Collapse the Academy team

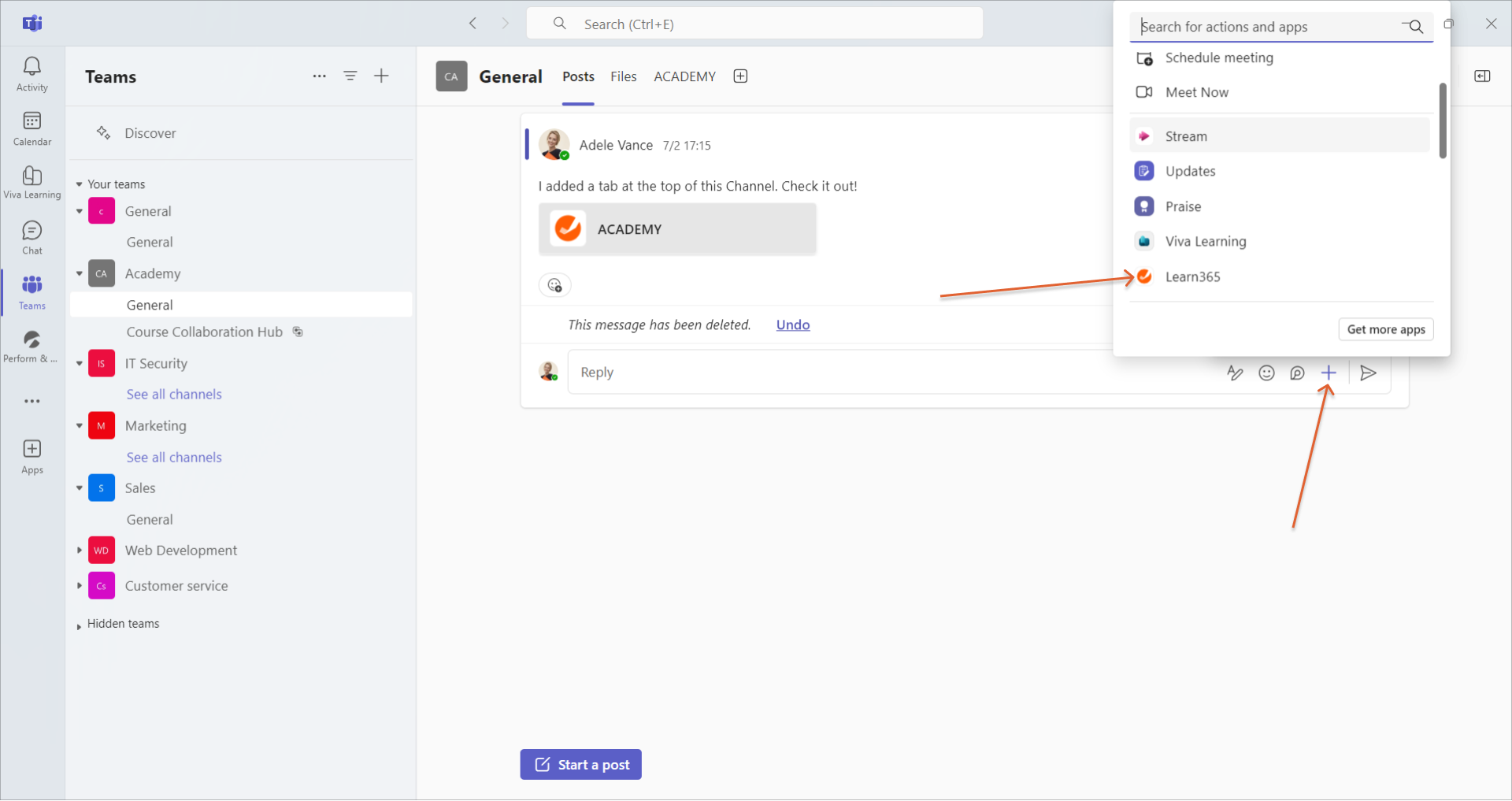coord(80,274)
